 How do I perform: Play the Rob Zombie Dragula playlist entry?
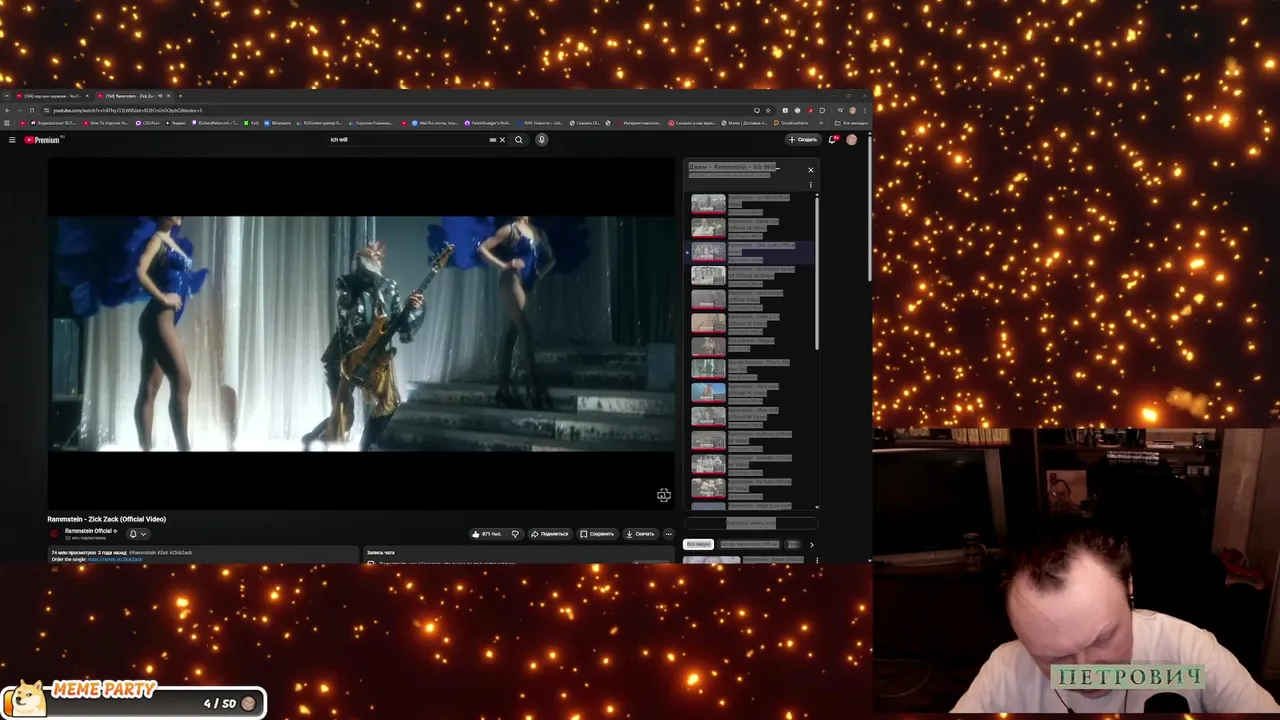pos(750,347)
